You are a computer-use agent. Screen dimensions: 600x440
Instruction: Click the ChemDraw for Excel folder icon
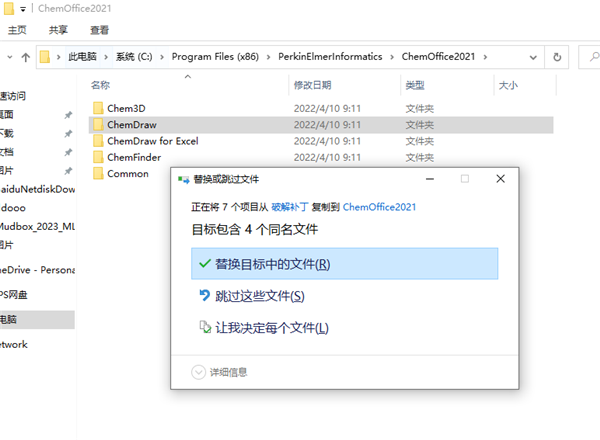[98, 141]
